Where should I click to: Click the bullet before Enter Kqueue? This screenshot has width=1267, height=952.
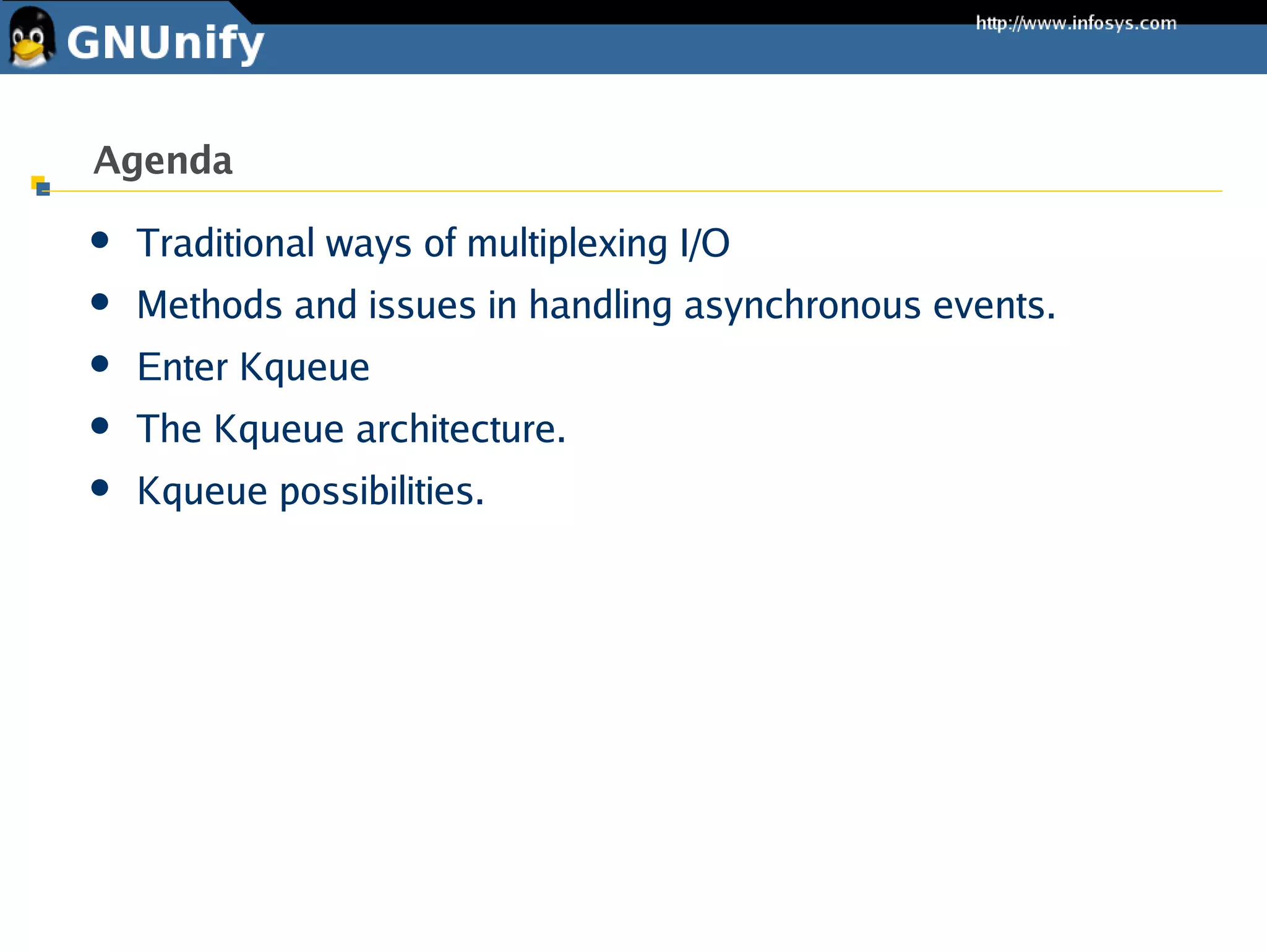100,364
